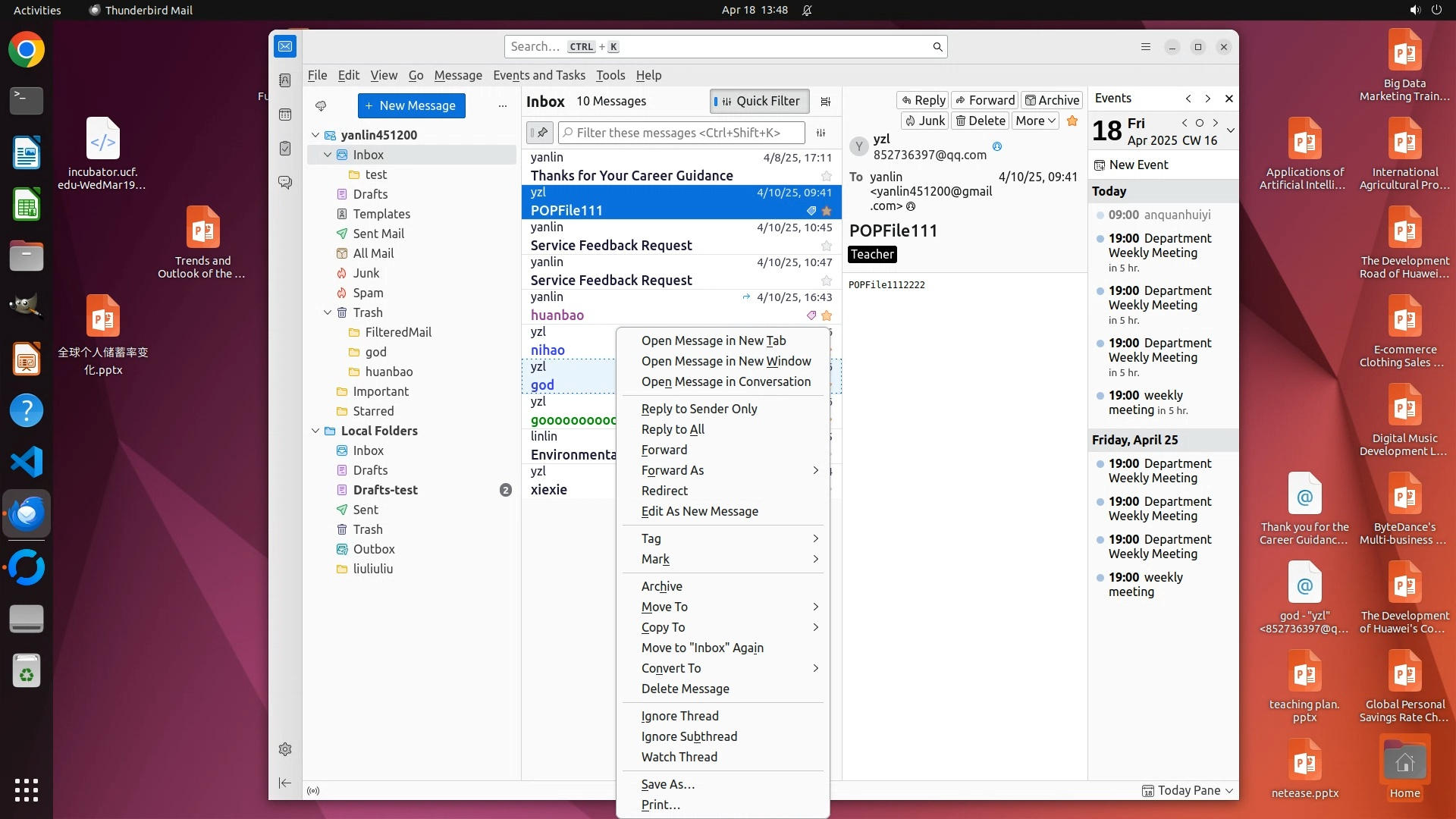The image size is (1456, 819).
Task: Click the Junk button in message header
Action: (924, 121)
